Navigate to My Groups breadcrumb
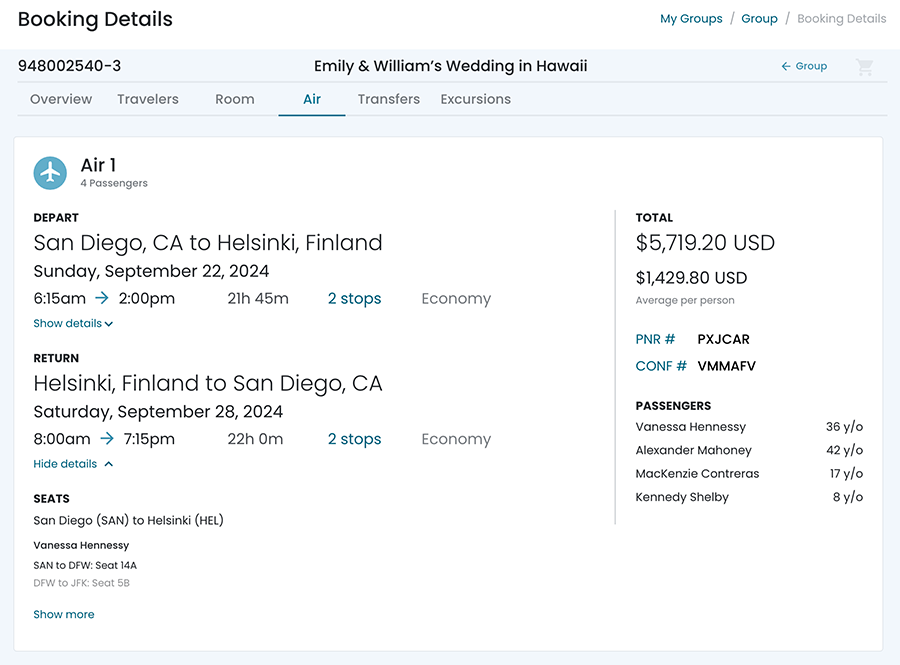 pos(691,19)
